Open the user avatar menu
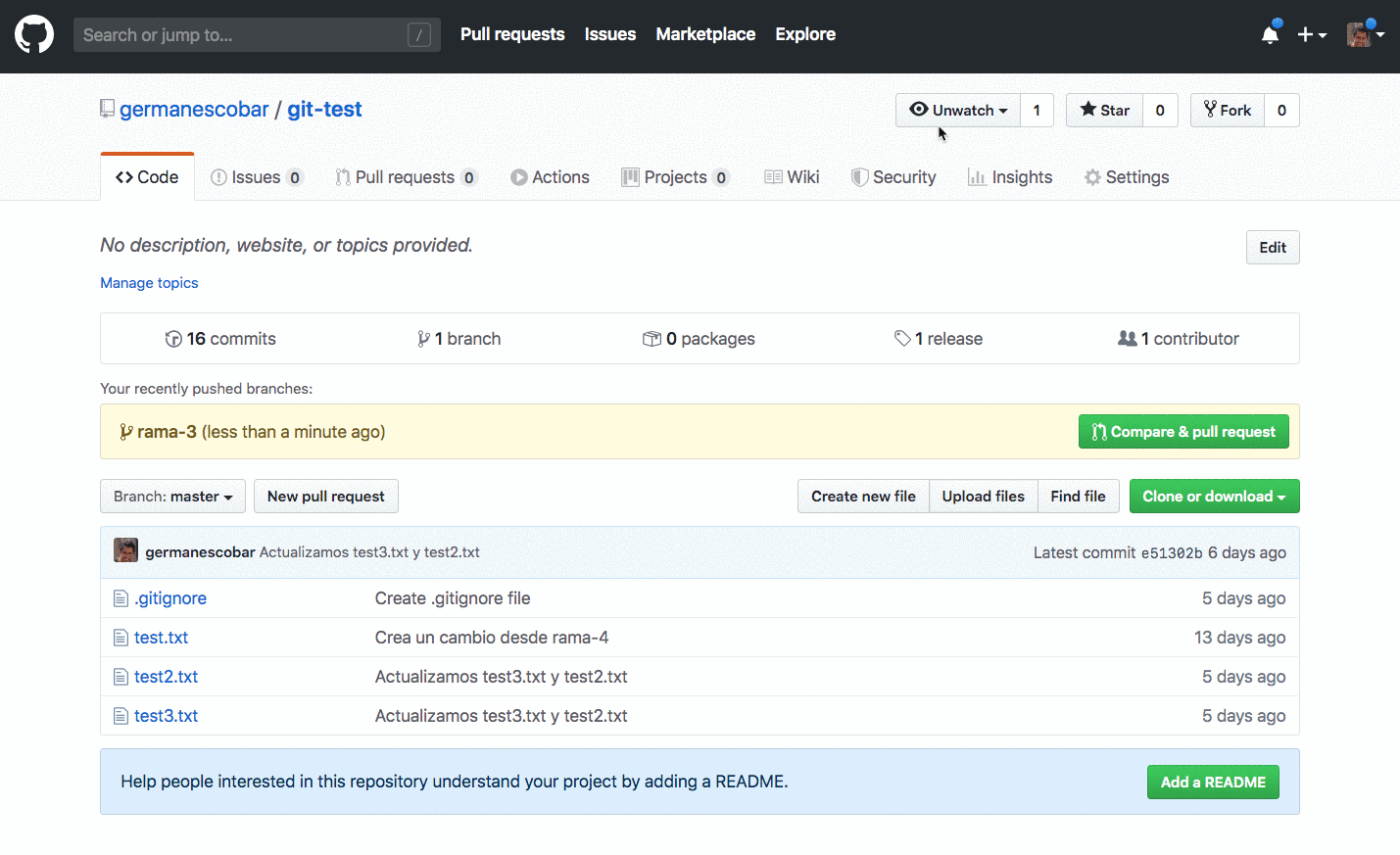The height and width of the screenshot is (855, 1400). click(1365, 34)
